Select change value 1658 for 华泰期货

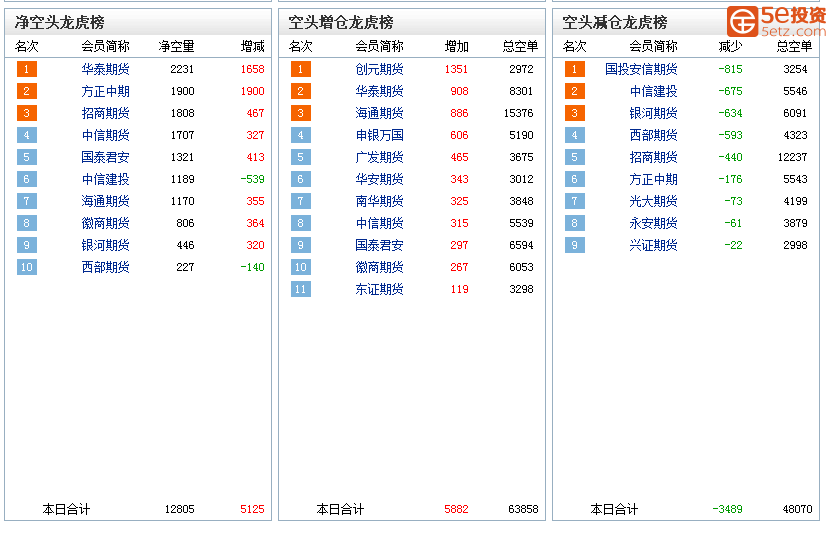tap(252, 69)
